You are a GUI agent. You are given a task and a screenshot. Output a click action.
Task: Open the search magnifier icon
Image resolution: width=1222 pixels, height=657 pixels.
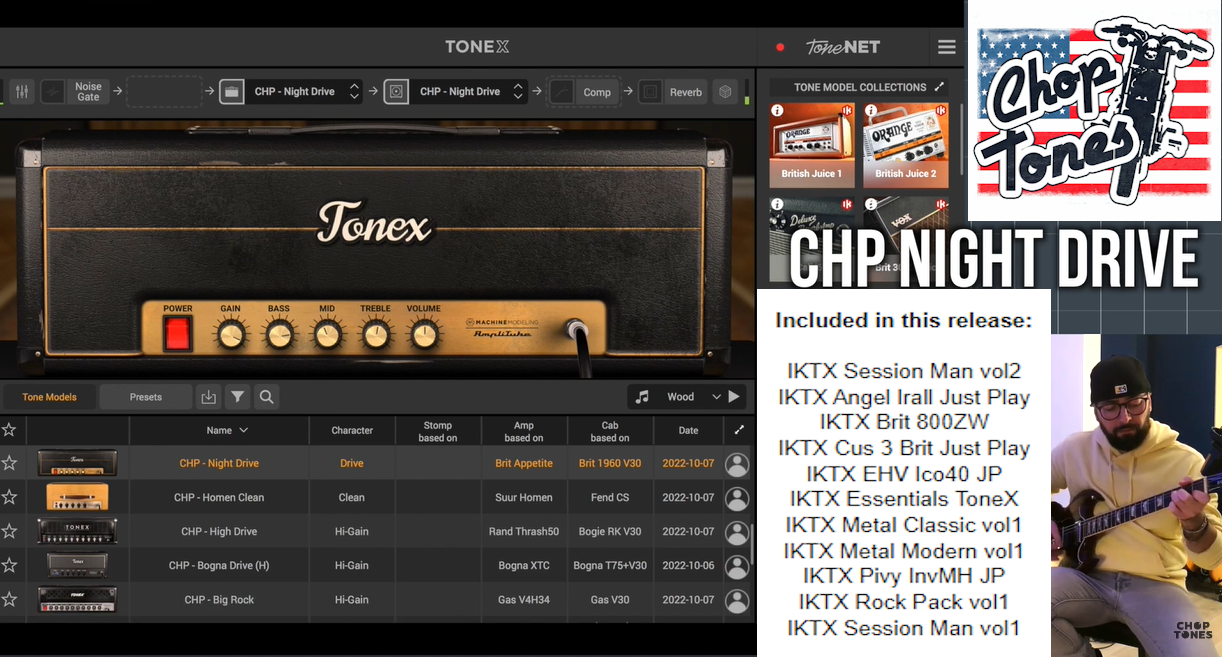pyautogui.click(x=267, y=397)
